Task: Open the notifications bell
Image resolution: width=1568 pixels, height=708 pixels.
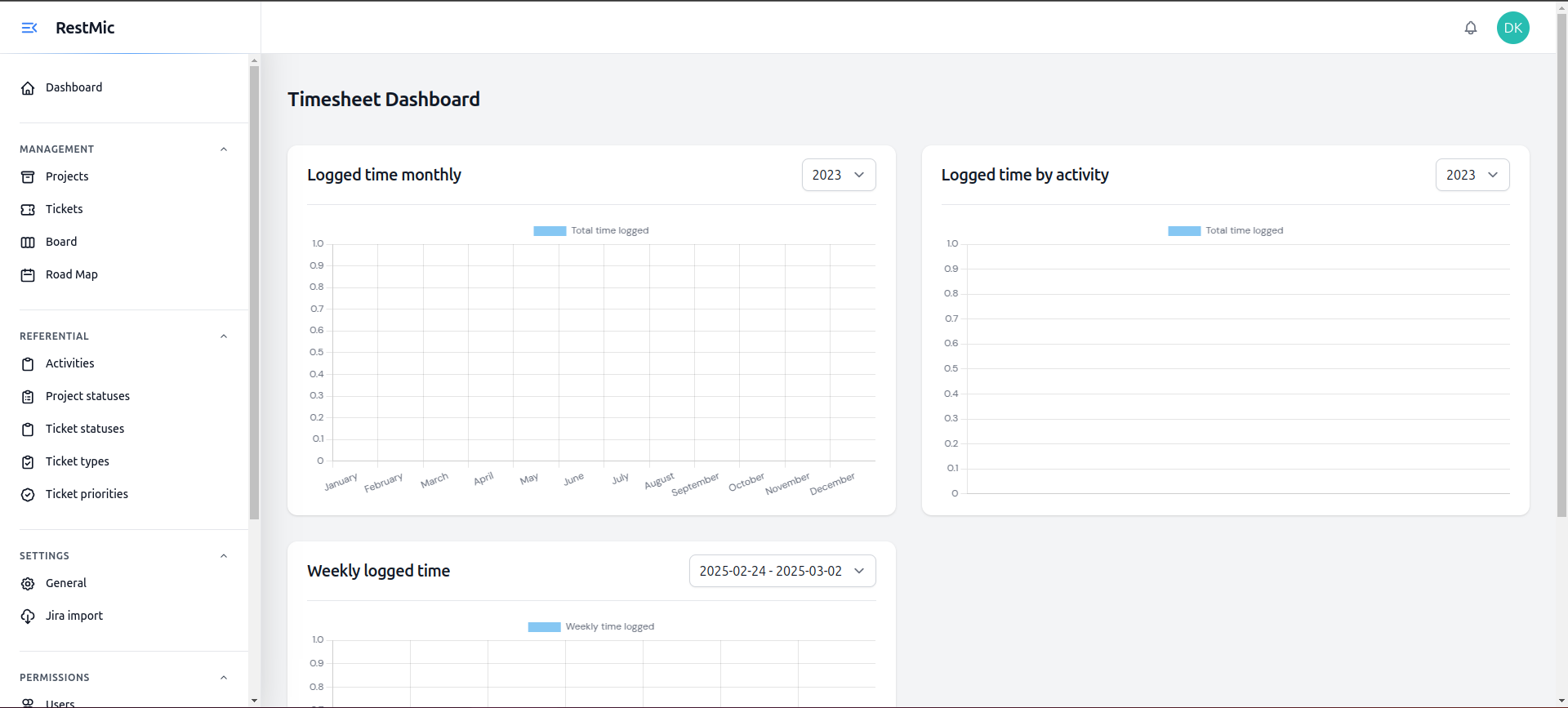Action: pyautogui.click(x=1470, y=28)
